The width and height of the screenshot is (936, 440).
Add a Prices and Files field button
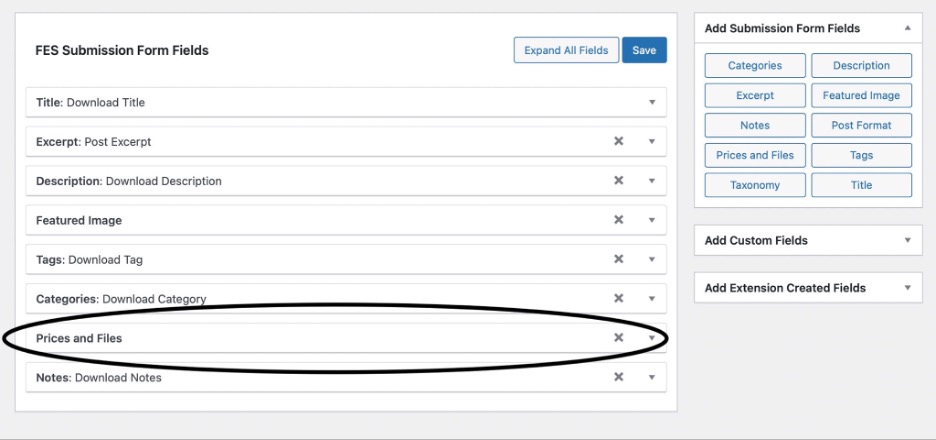pos(755,155)
